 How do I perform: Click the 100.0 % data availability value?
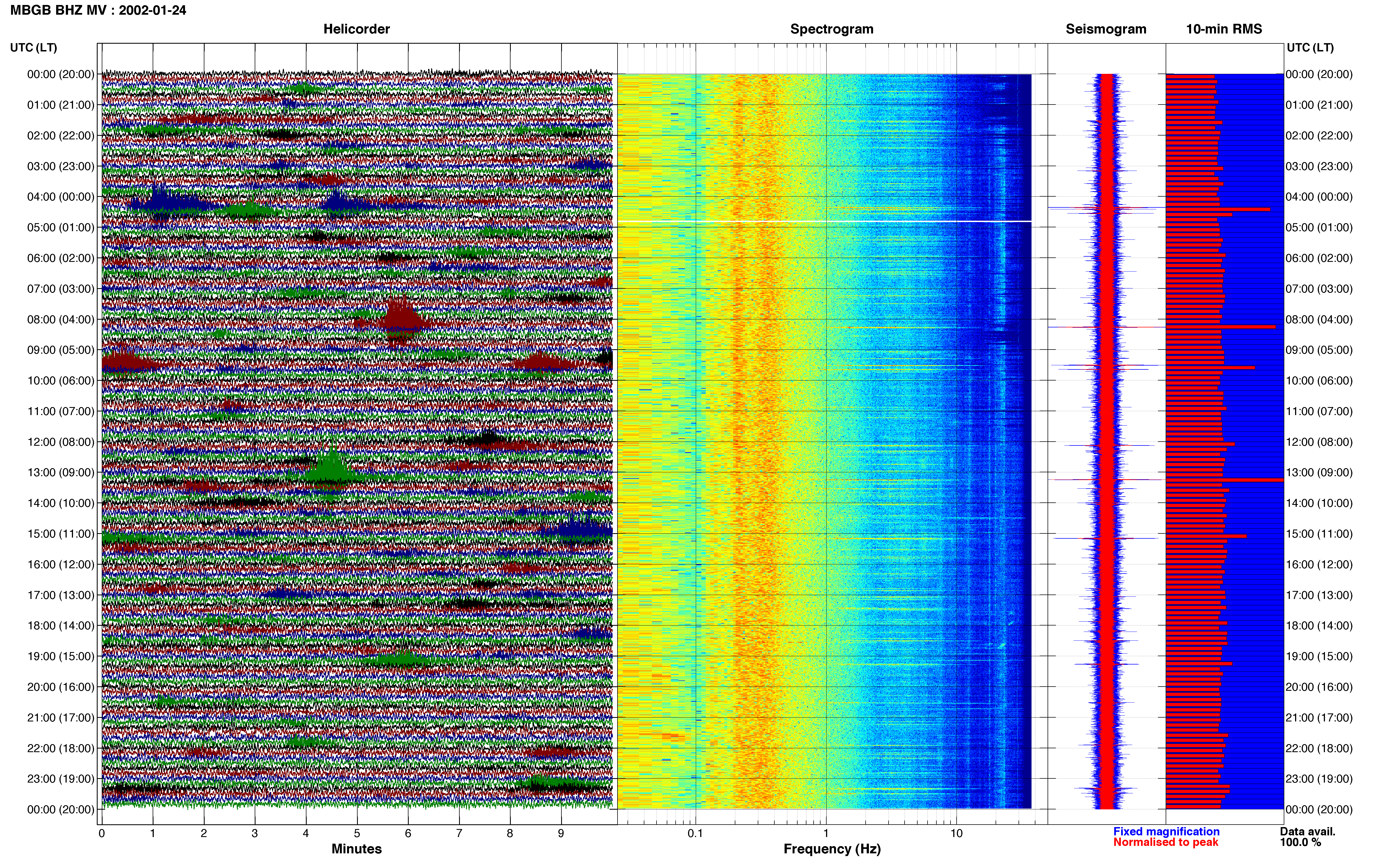click(x=1300, y=842)
